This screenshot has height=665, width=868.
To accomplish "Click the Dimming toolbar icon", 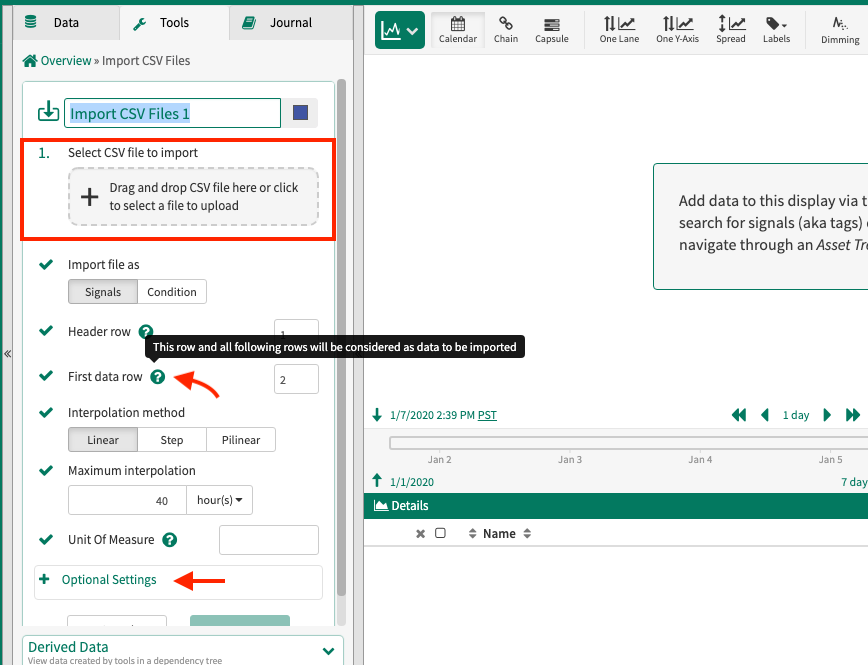I will 839,30.
